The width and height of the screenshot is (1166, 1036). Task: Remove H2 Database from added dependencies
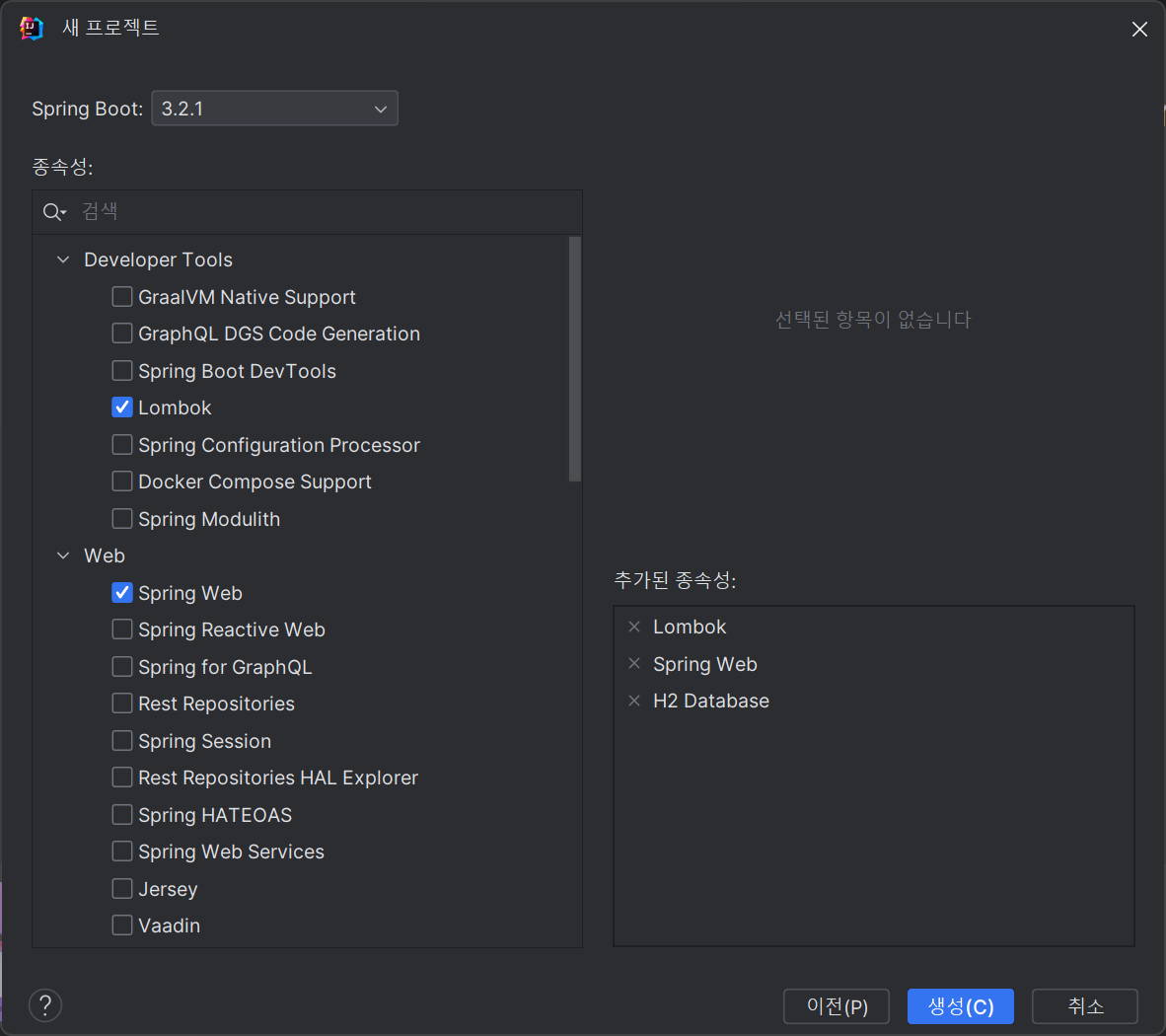point(634,701)
